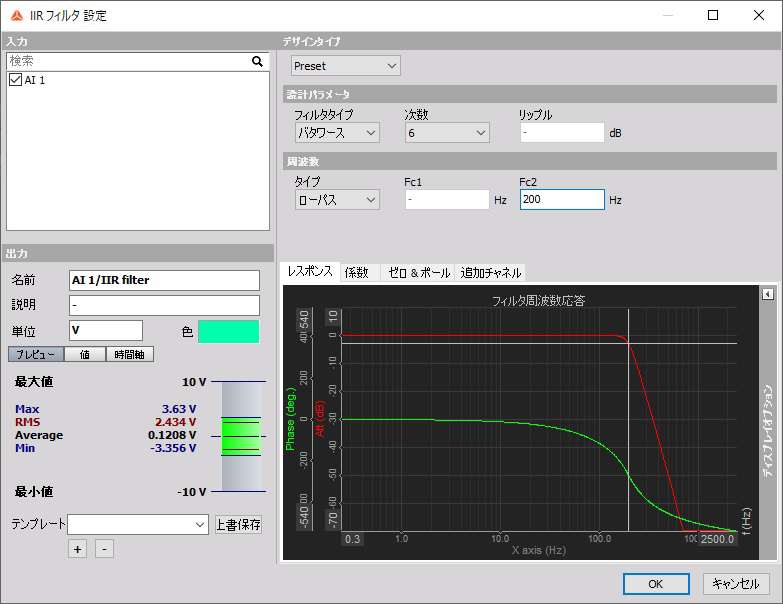Switch to the 追加チャネル tab
The image size is (783, 604).
tap(490, 273)
